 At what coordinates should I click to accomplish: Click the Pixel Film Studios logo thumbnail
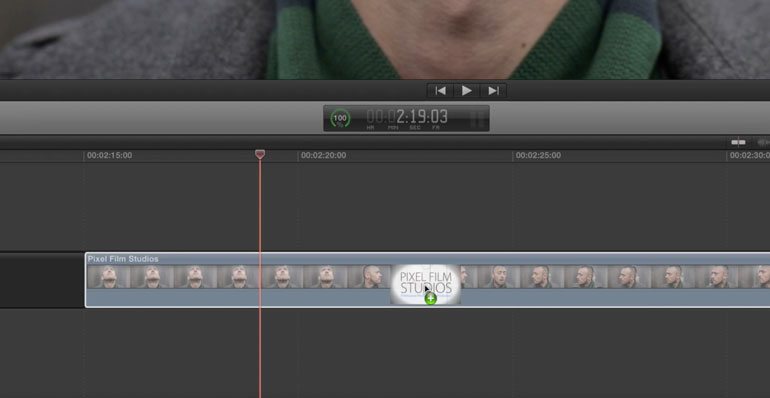point(425,284)
